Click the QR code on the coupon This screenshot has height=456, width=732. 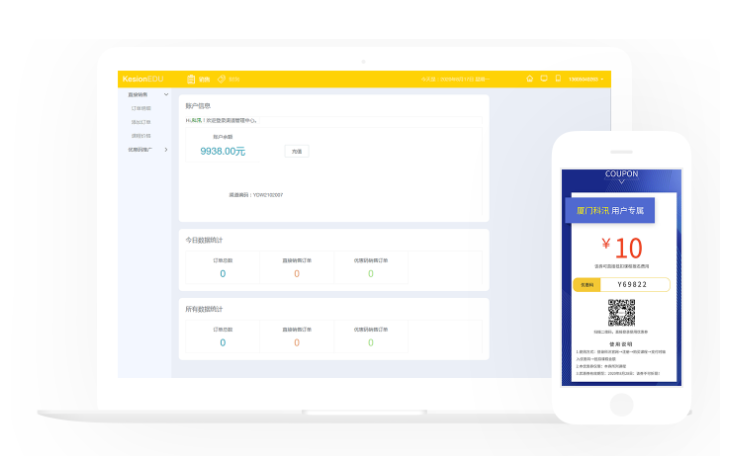click(x=621, y=313)
